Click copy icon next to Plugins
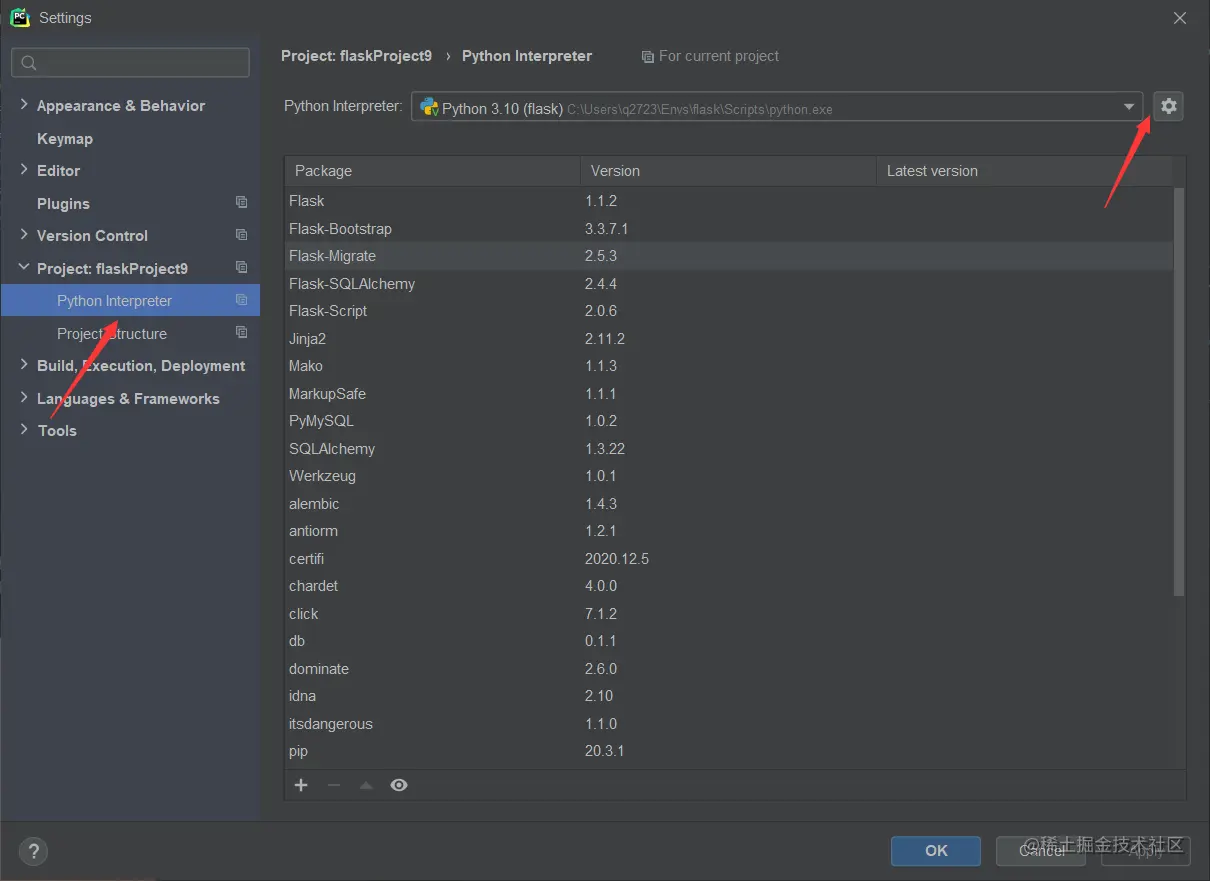 click(241, 202)
